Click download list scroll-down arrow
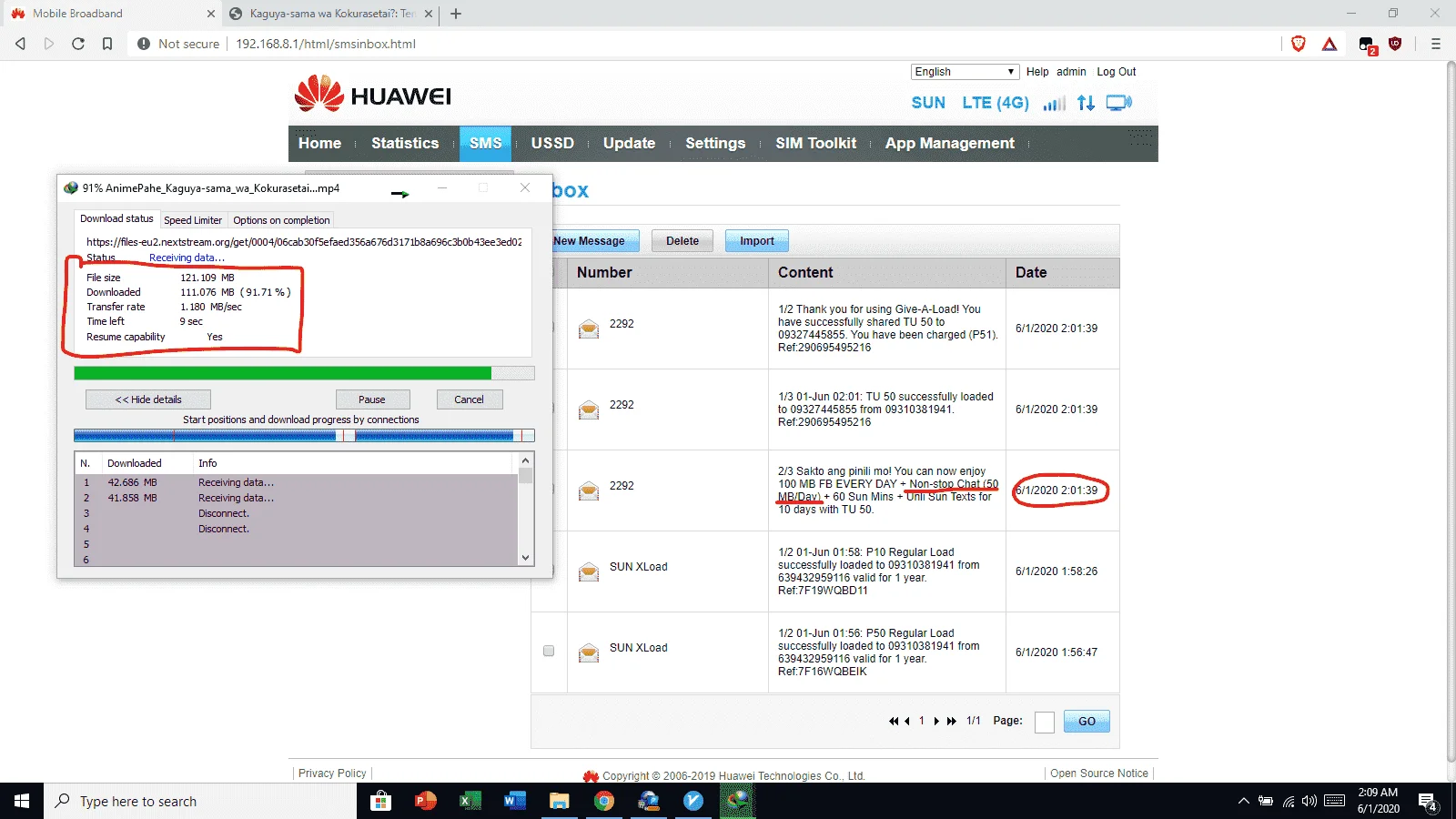This screenshot has height=819, width=1456. coord(525,558)
